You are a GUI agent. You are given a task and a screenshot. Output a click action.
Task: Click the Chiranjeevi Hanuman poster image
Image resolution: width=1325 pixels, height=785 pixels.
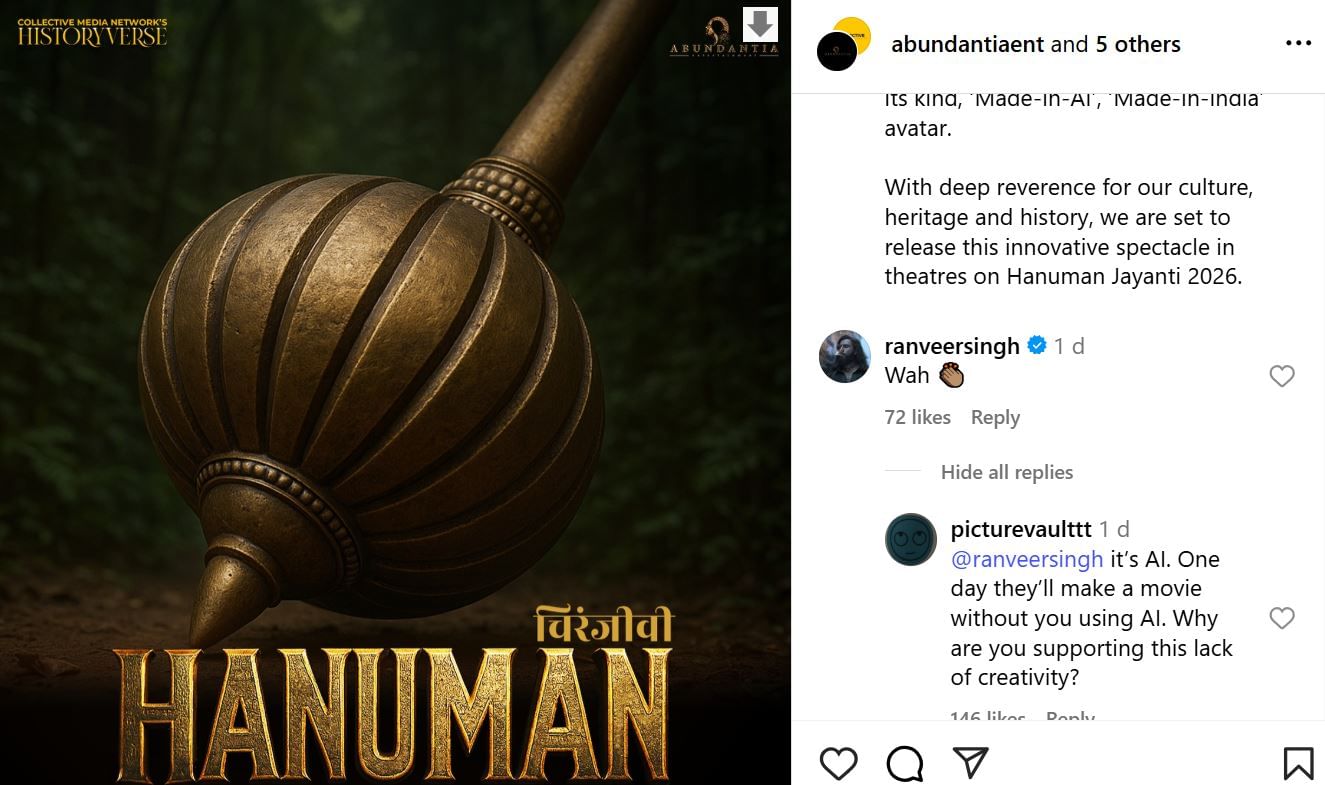tap(395, 400)
